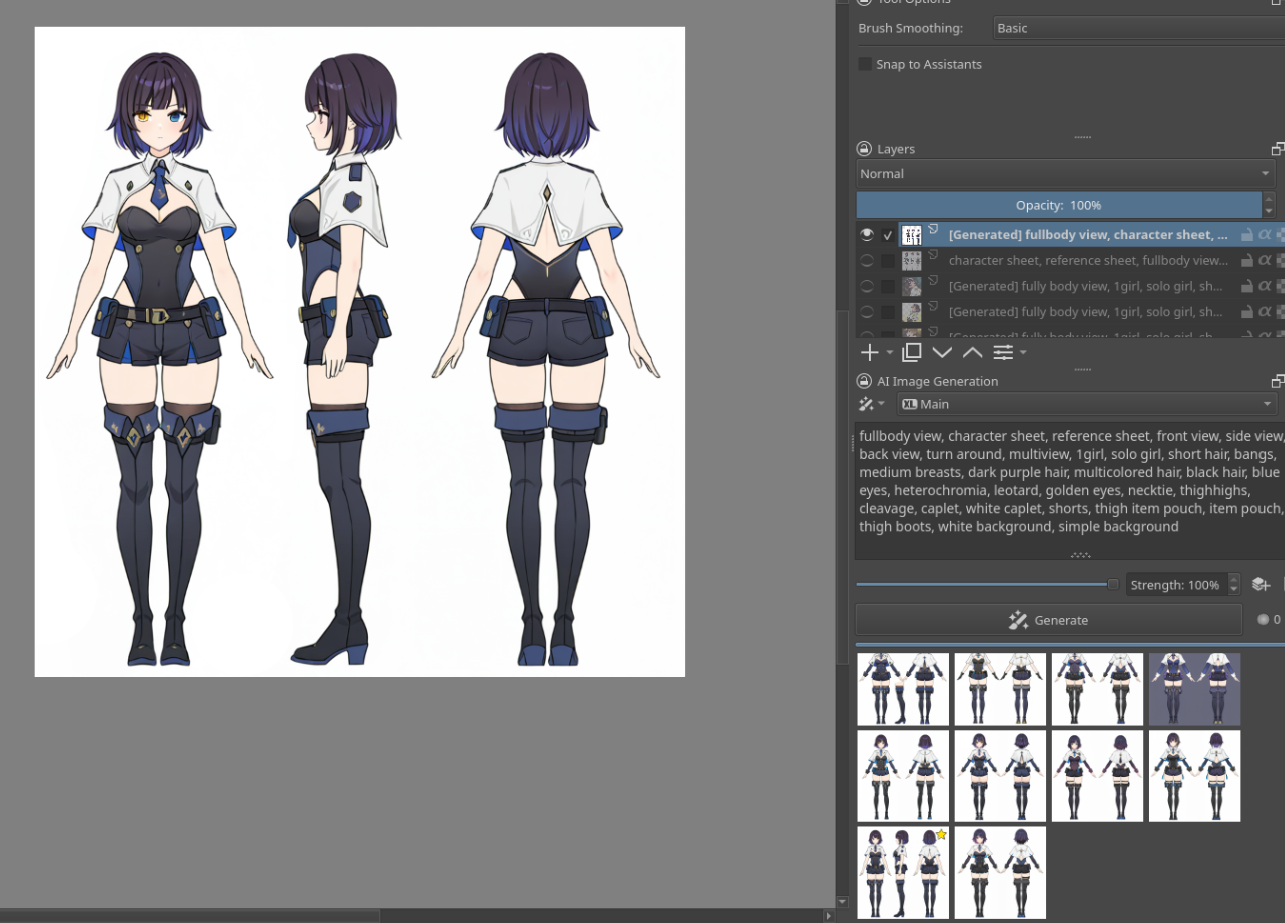
Task: Open the Normal blend mode dropdown
Action: tap(1066, 174)
